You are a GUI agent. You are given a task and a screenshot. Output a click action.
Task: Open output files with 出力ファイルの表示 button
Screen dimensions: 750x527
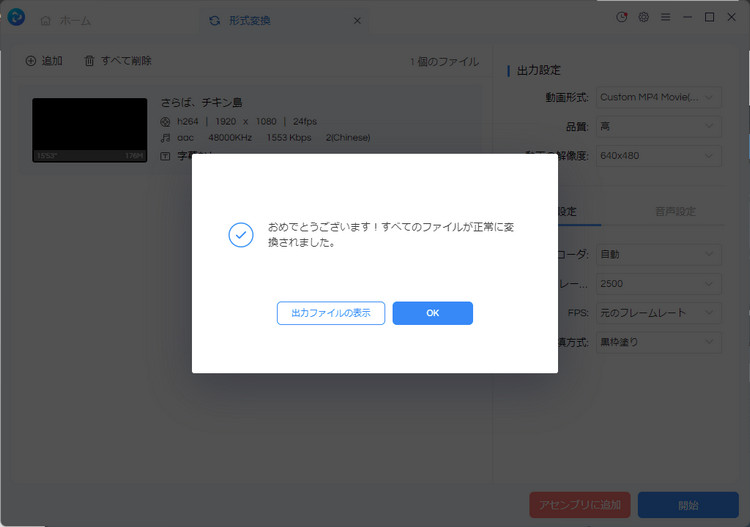pyautogui.click(x=331, y=313)
